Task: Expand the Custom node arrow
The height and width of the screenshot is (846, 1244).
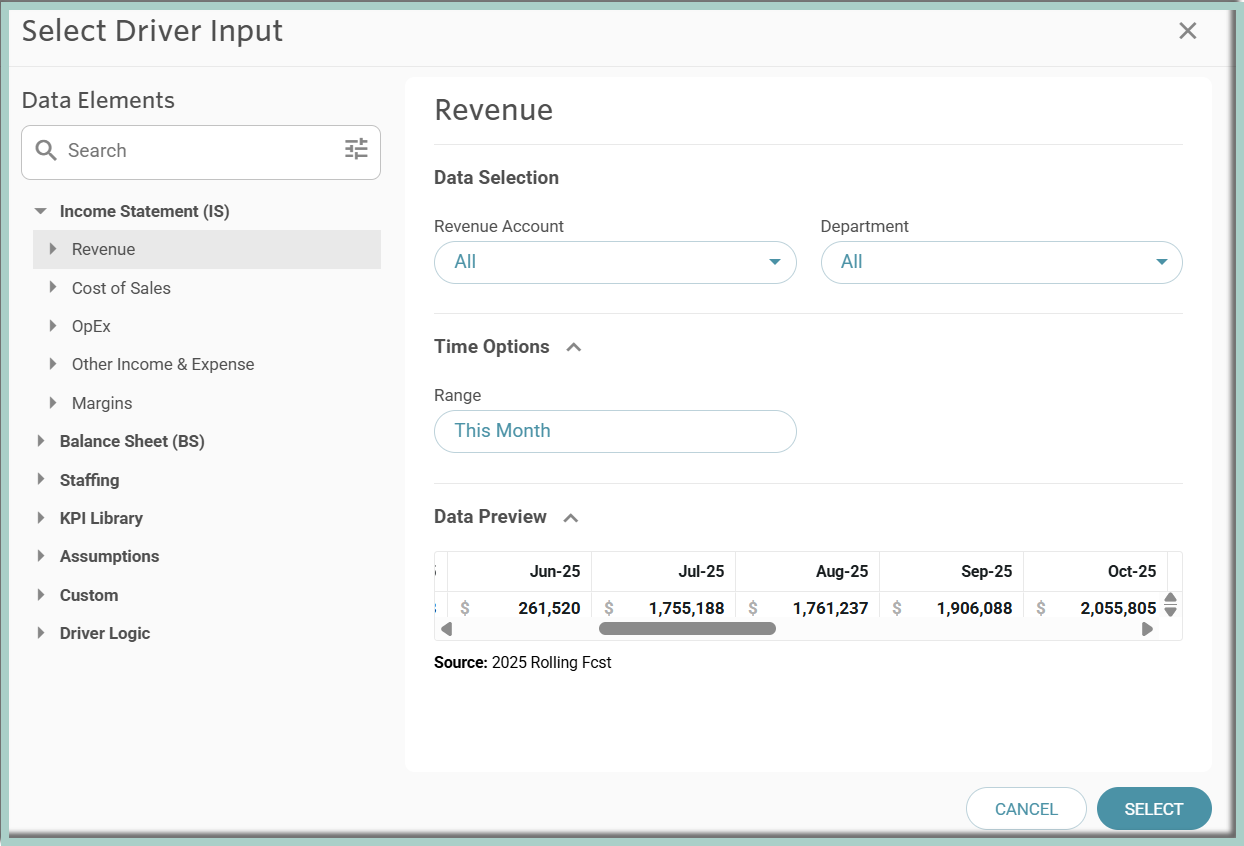Action: point(41,595)
